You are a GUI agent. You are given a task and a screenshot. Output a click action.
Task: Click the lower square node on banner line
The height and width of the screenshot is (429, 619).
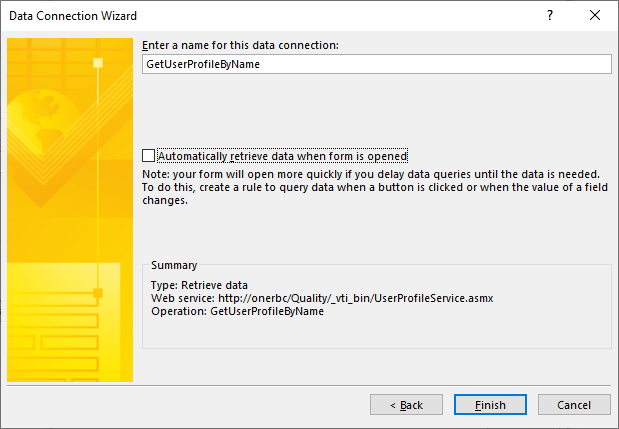tap(98, 293)
